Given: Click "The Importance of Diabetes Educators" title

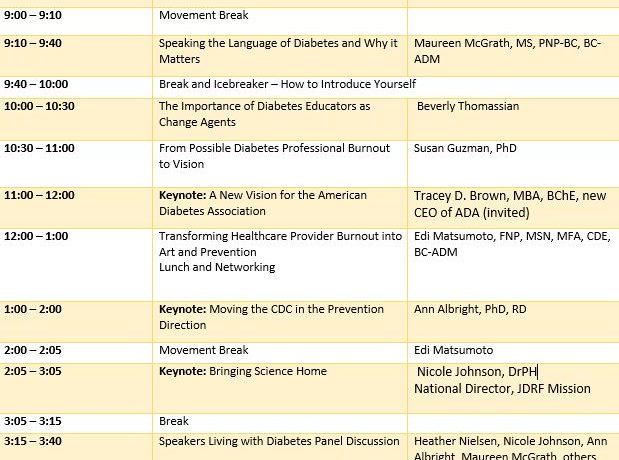Looking at the screenshot, I should click(264, 107).
